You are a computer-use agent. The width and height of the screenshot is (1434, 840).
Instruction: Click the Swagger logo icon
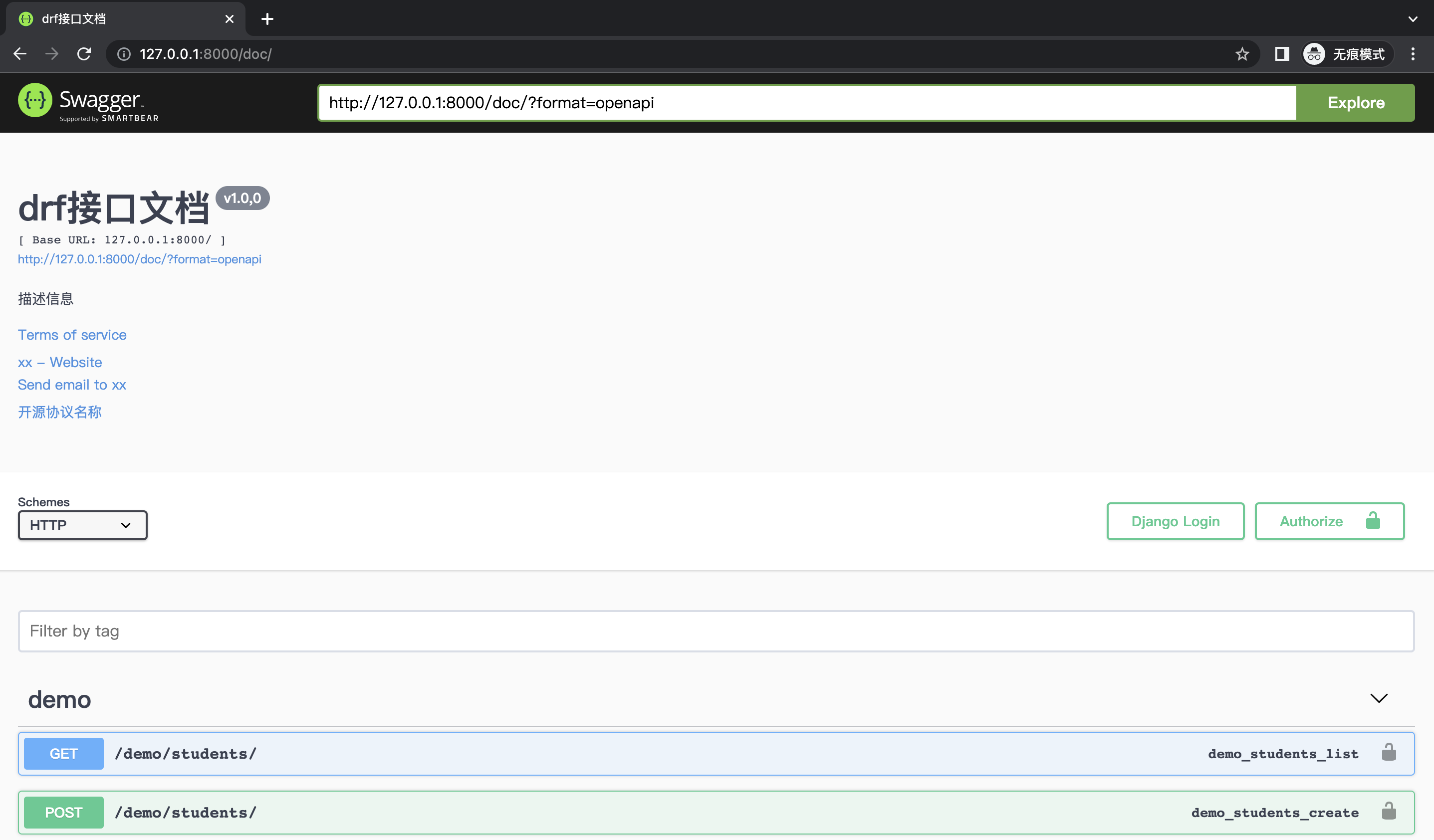(x=35, y=100)
